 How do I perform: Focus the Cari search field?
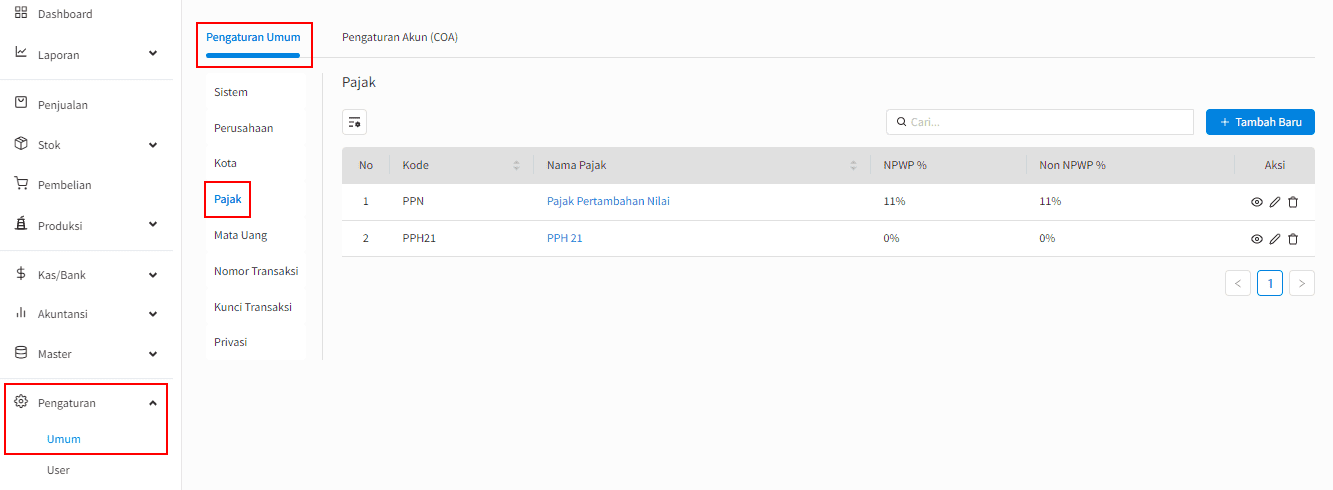point(1040,122)
